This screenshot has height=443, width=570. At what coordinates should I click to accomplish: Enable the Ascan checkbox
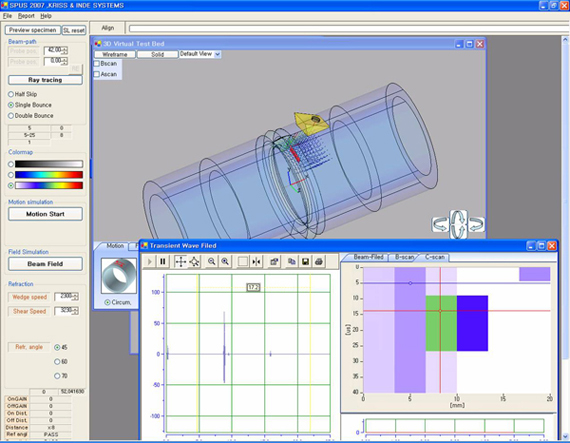pos(97,74)
